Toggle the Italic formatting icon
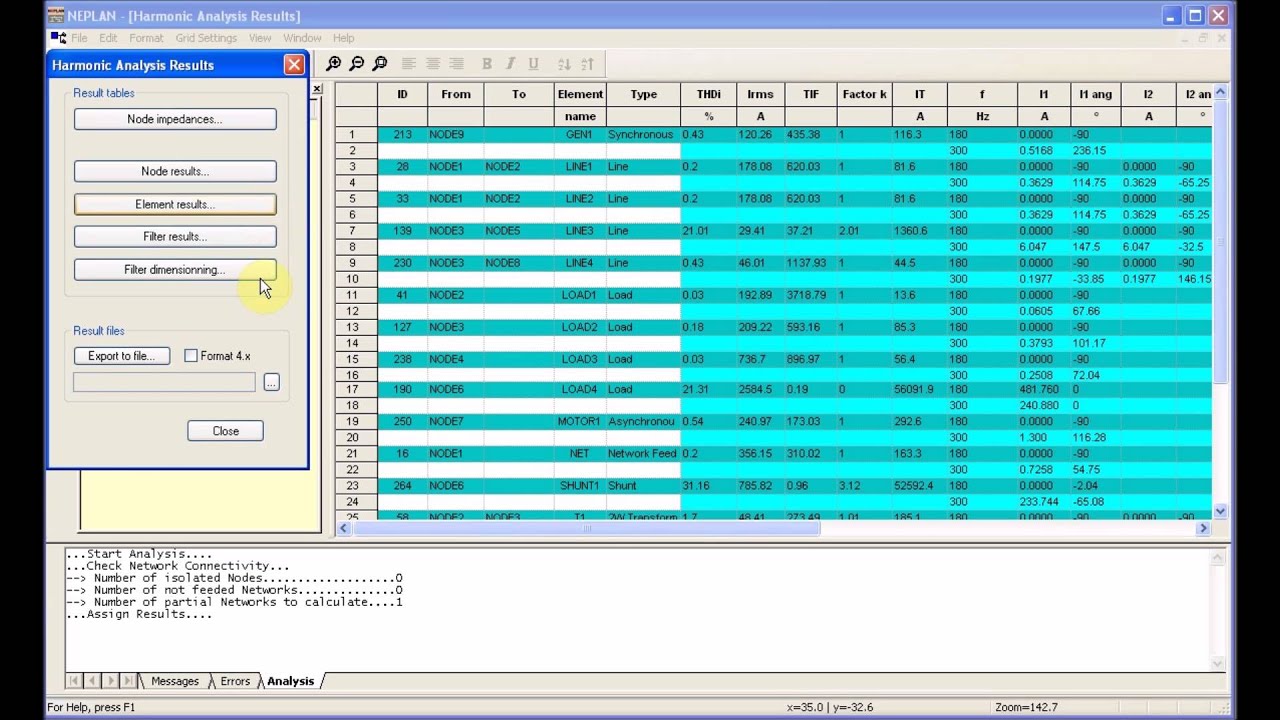Image resolution: width=1280 pixels, height=720 pixels. click(510, 64)
